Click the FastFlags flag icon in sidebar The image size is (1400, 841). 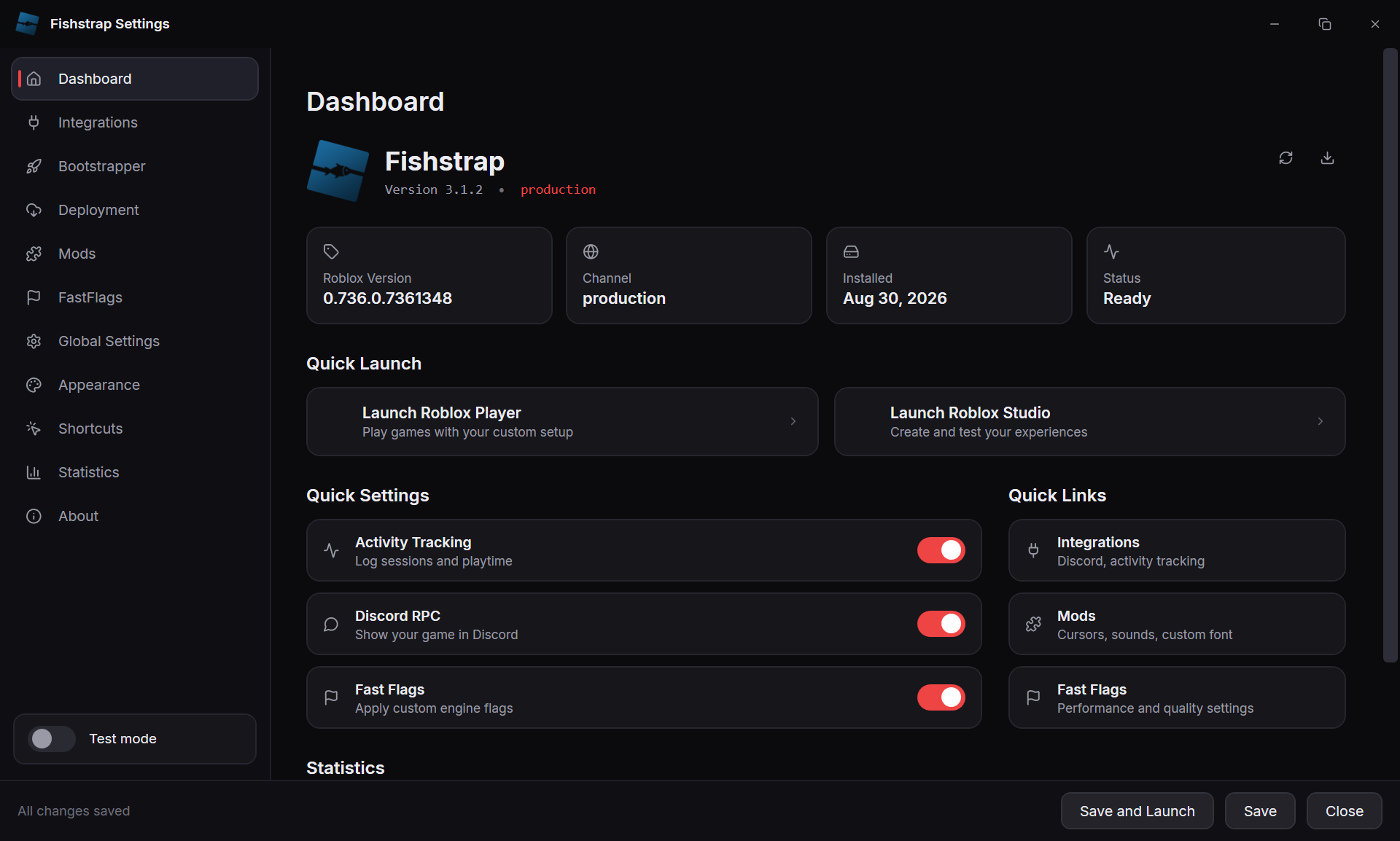click(x=34, y=297)
